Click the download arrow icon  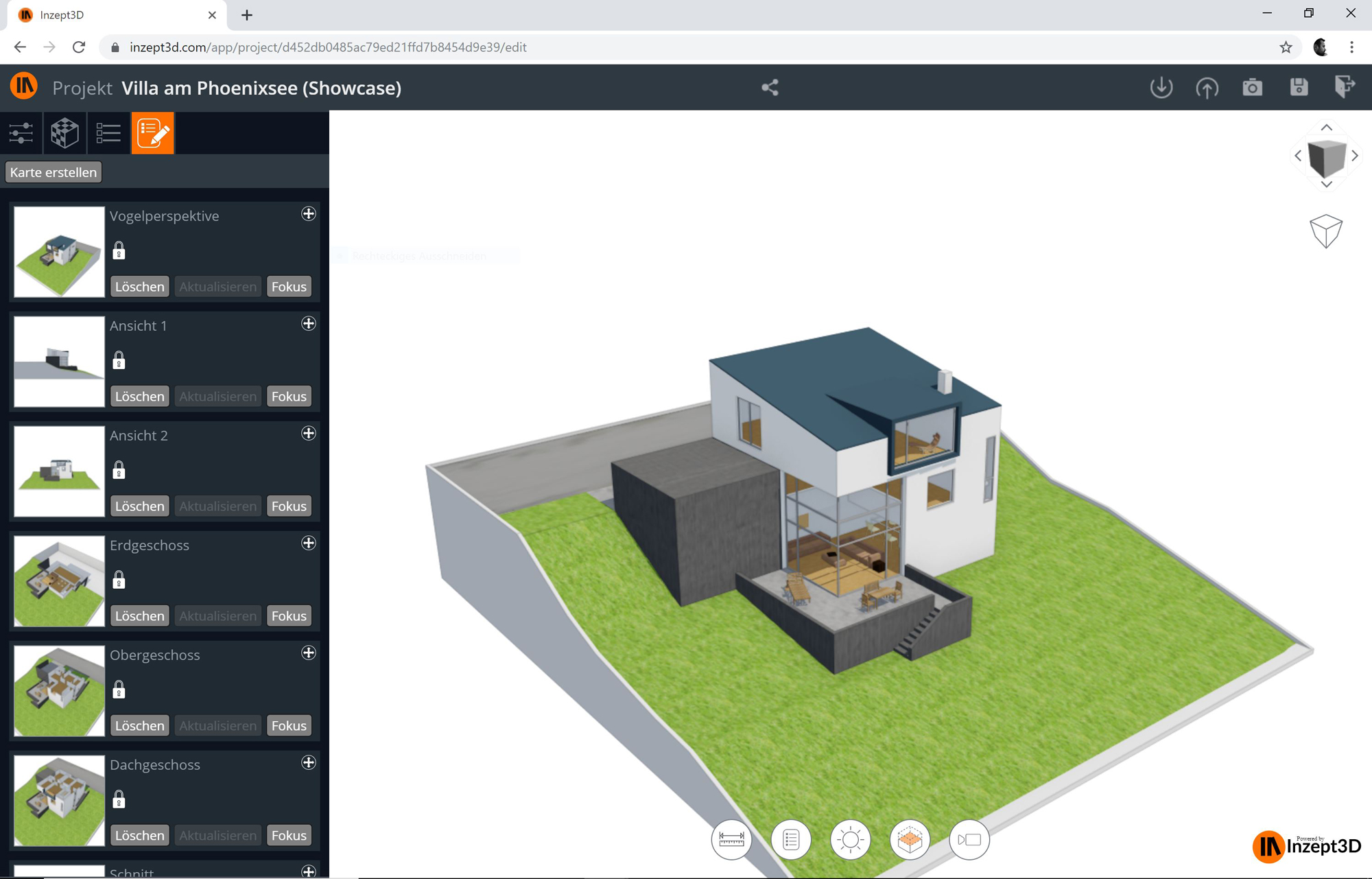point(1161,87)
